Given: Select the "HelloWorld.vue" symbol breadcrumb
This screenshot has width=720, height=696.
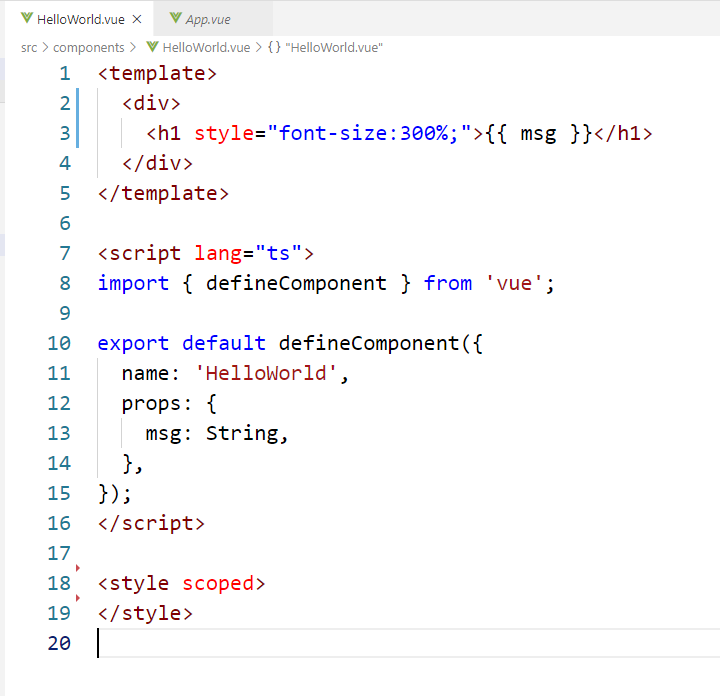Looking at the screenshot, I should [334, 47].
